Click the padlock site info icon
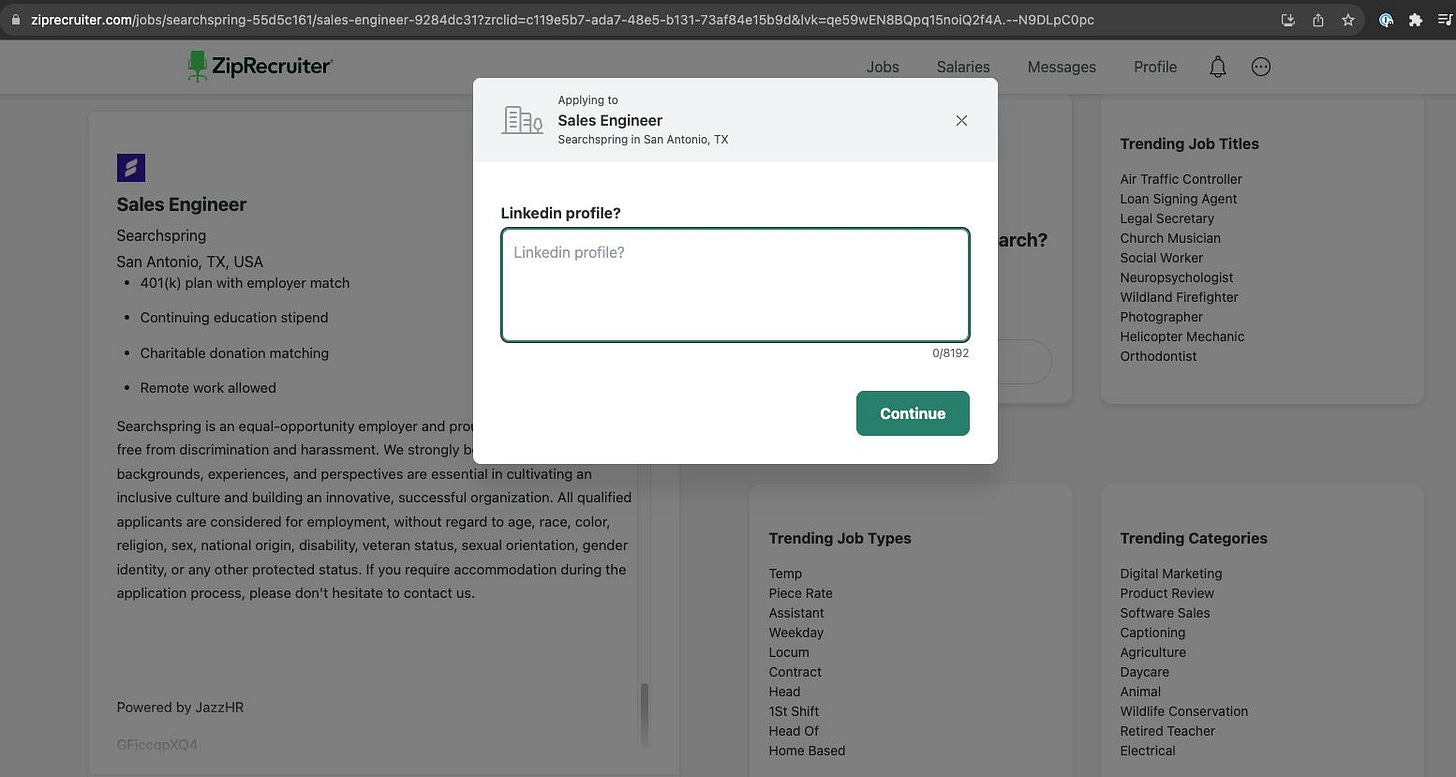The height and width of the screenshot is (777, 1456). (18, 20)
